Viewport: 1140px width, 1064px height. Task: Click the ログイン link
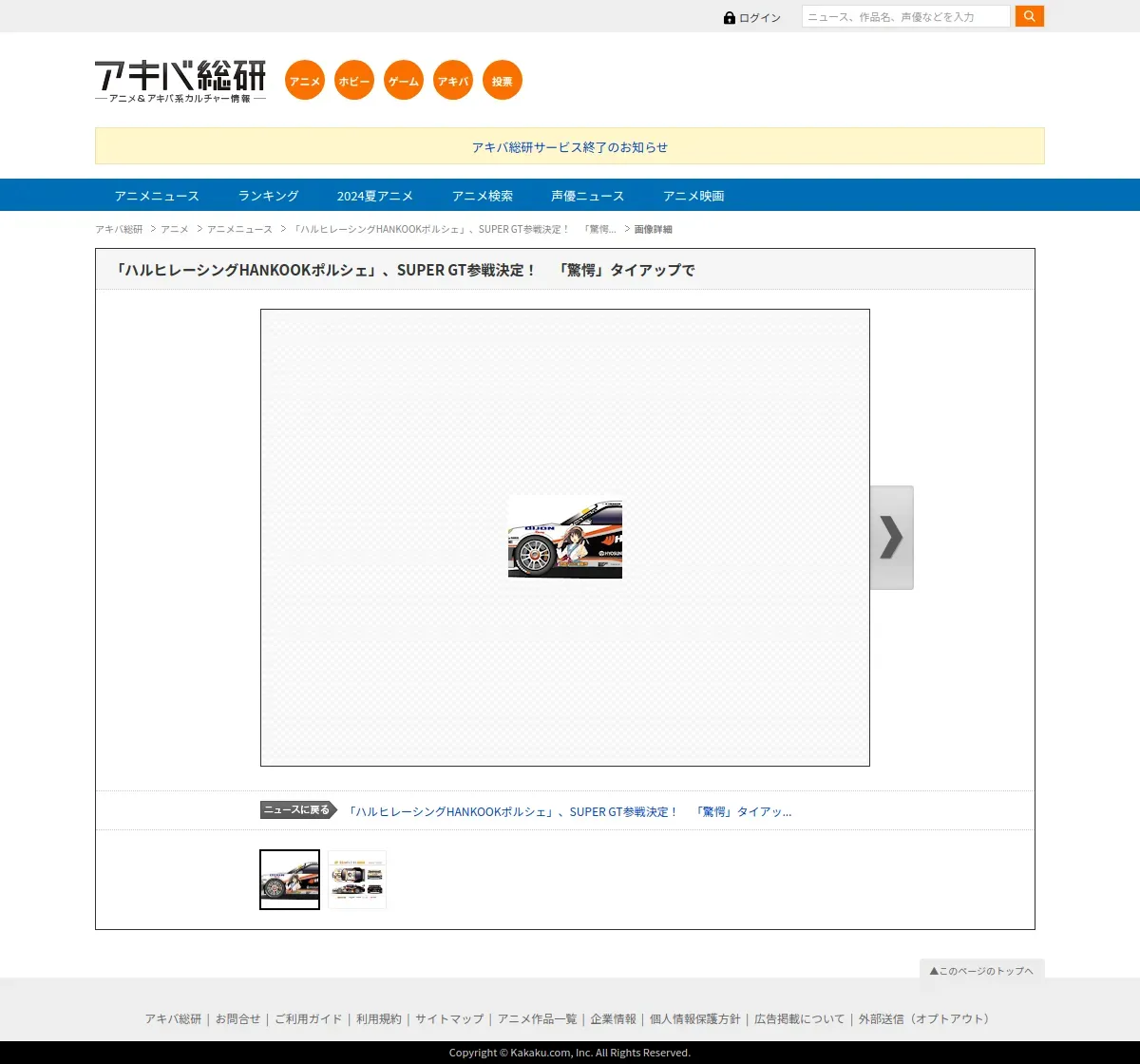760,18
